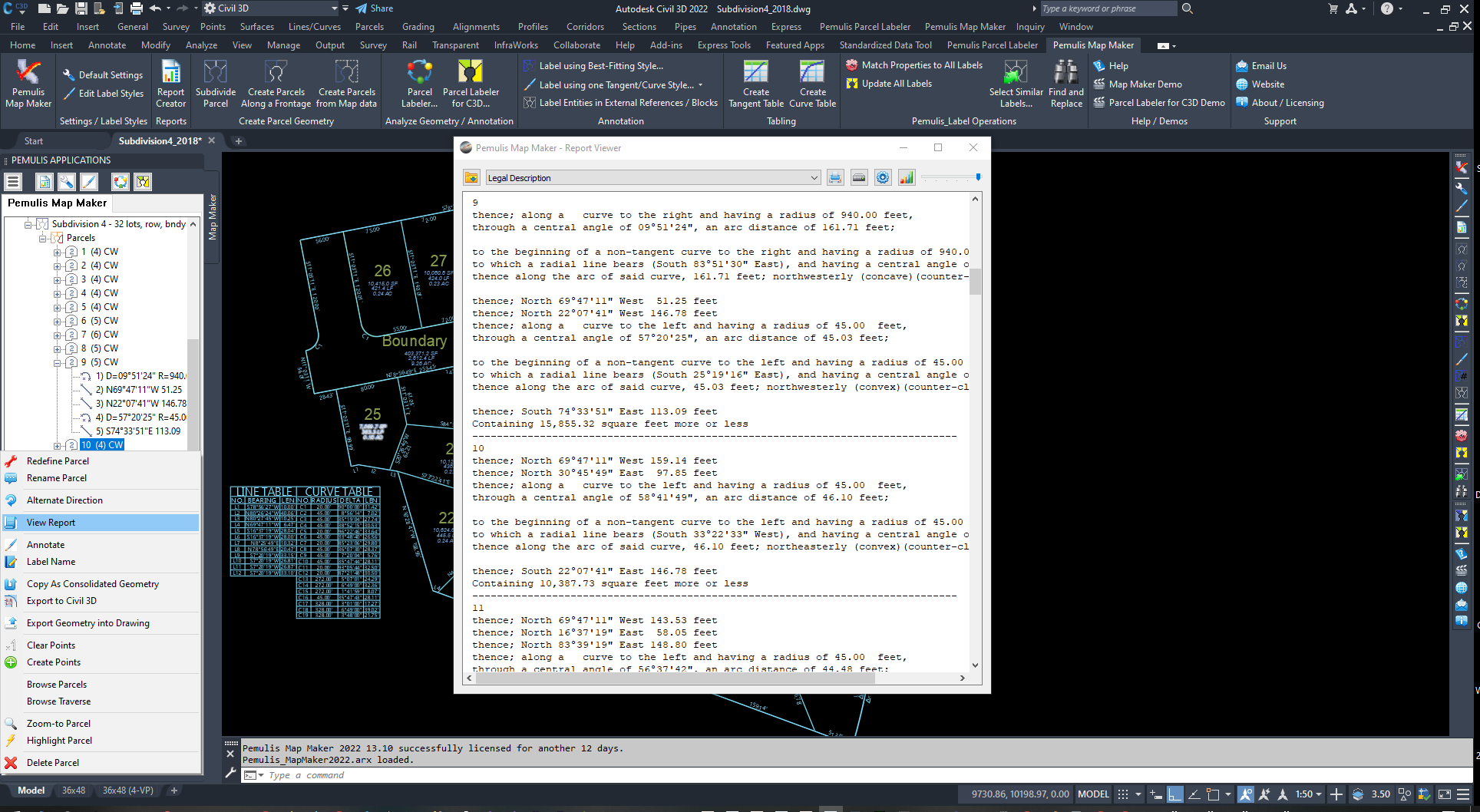Create a Tangent Table
Image resolution: width=1480 pixels, height=812 pixels.
(756, 84)
